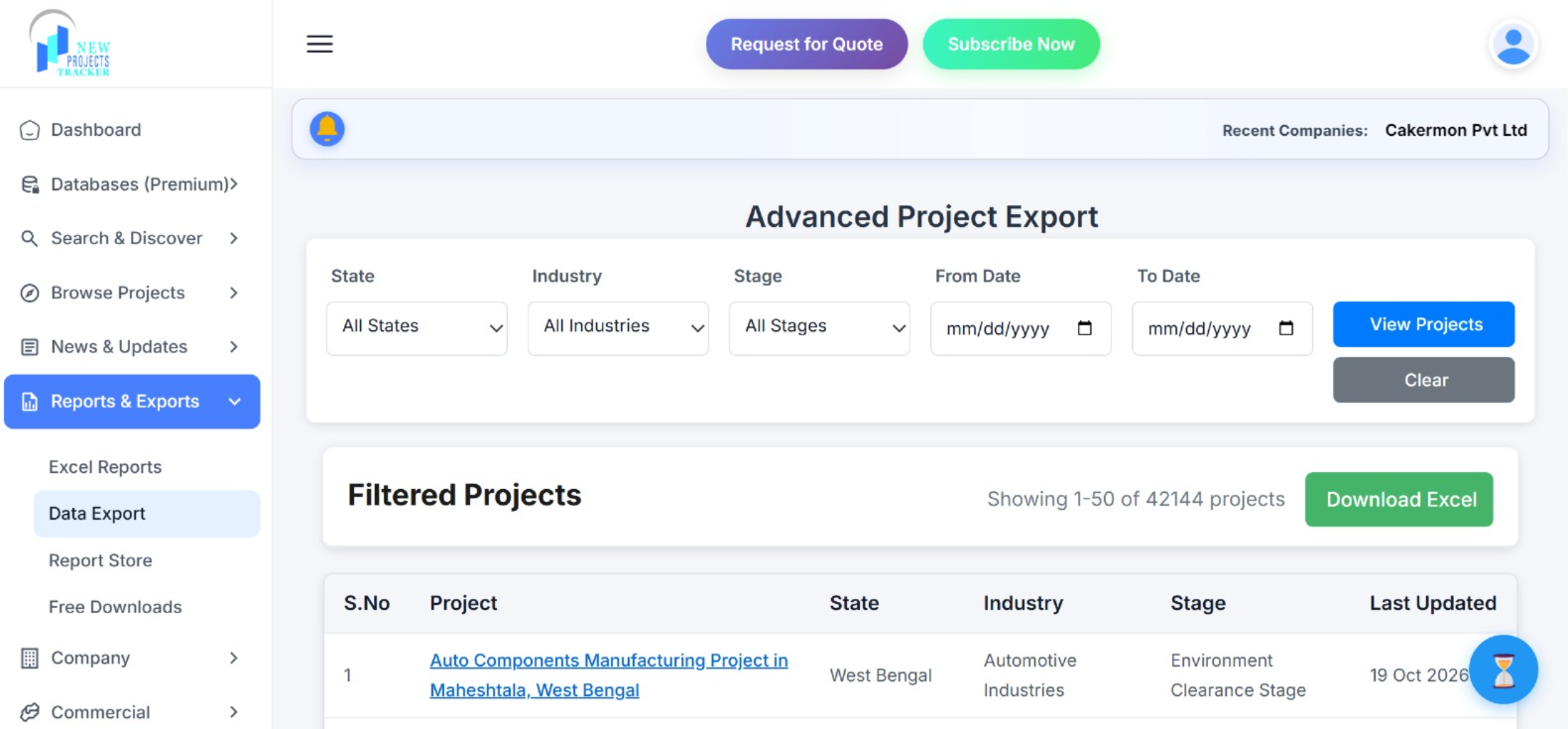Click the Dashboard sidebar icon
Viewport: 1568px width, 729px height.
30,130
